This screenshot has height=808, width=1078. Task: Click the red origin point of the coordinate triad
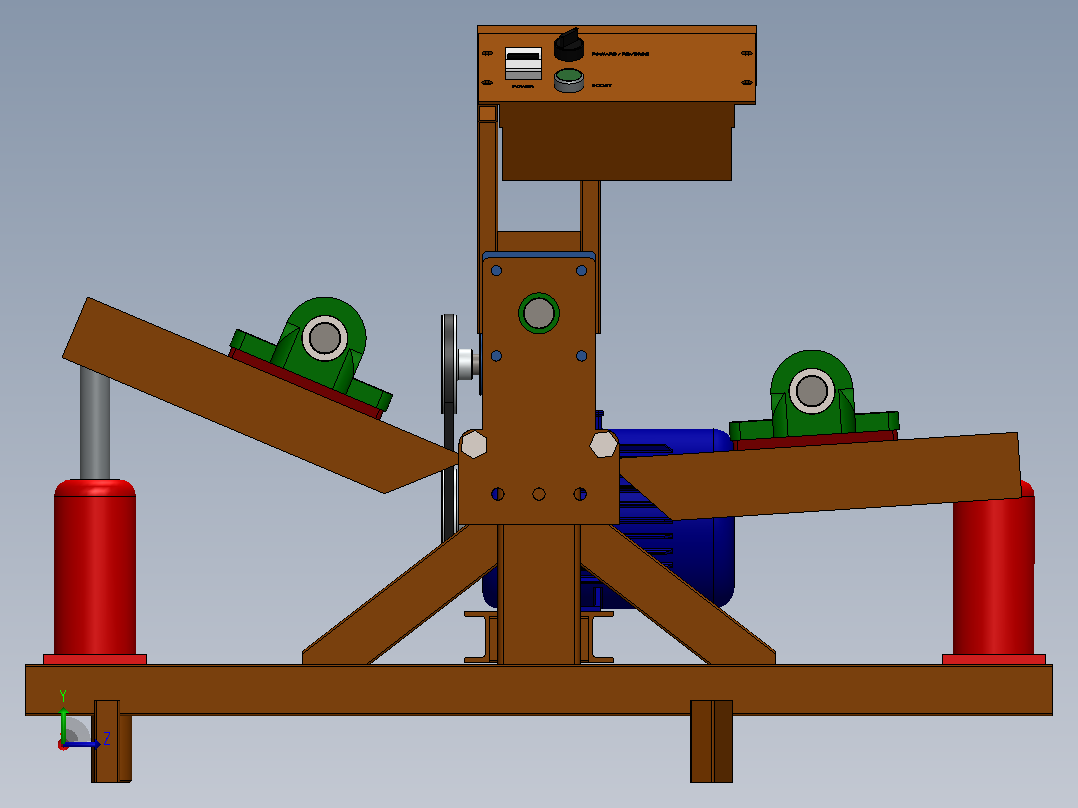coord(63,745)
